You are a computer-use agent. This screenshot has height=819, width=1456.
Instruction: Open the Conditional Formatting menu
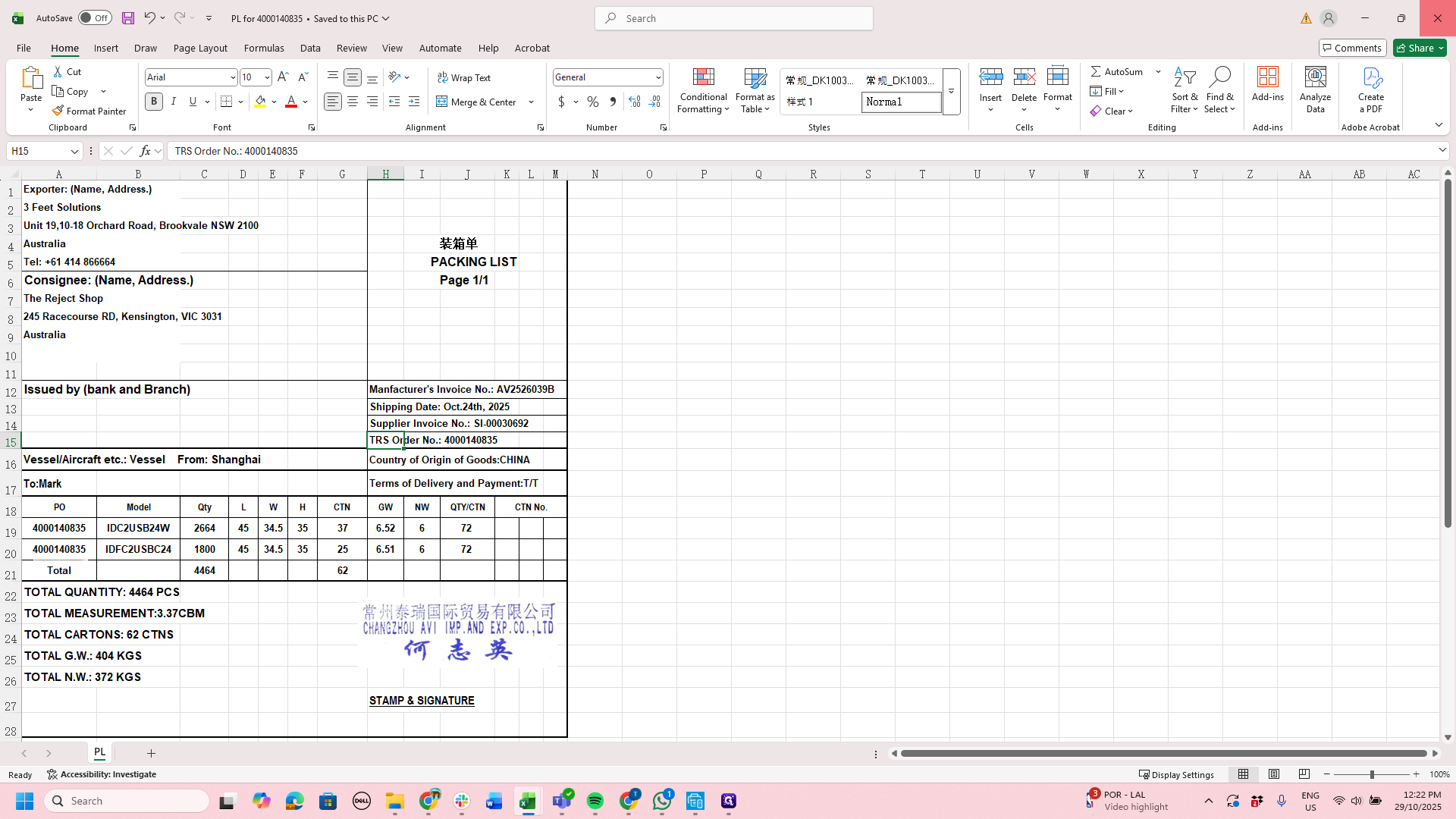703,90
